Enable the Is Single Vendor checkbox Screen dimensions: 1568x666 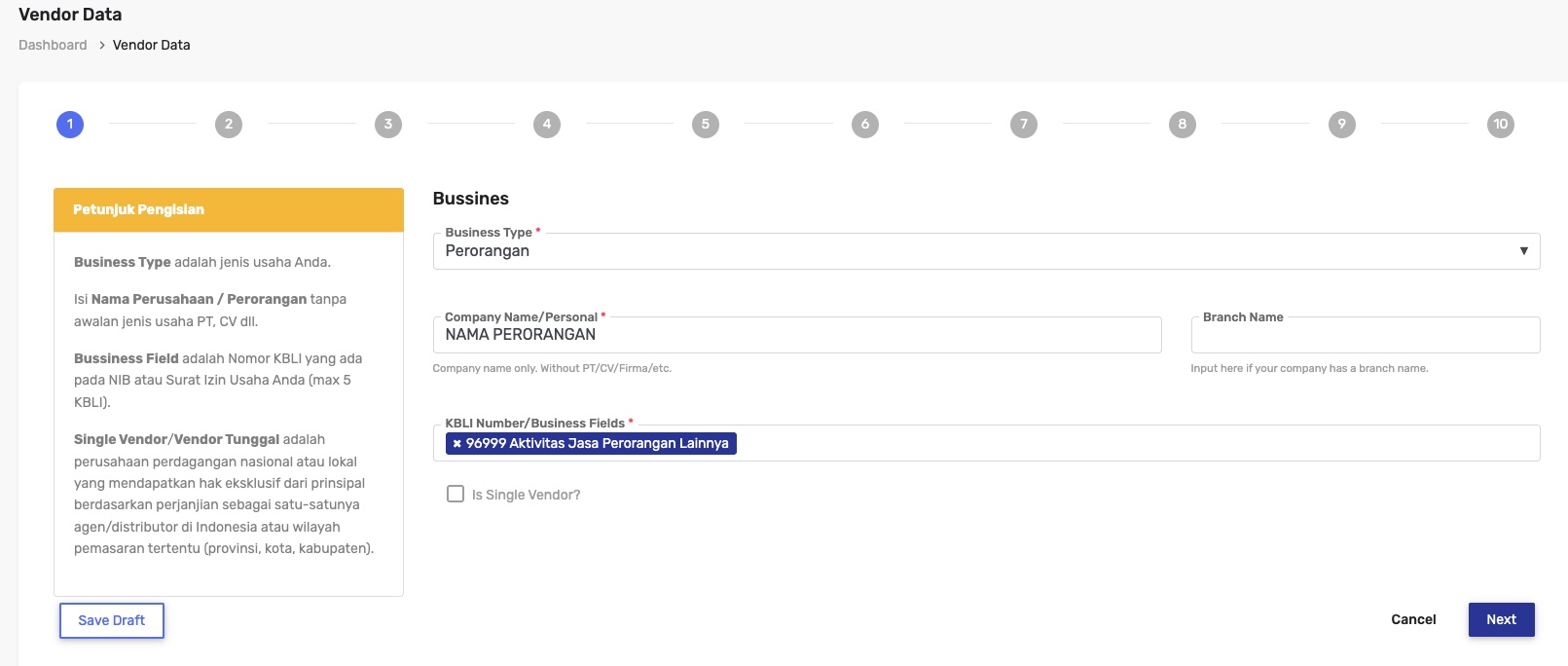(x=456, y=494)
